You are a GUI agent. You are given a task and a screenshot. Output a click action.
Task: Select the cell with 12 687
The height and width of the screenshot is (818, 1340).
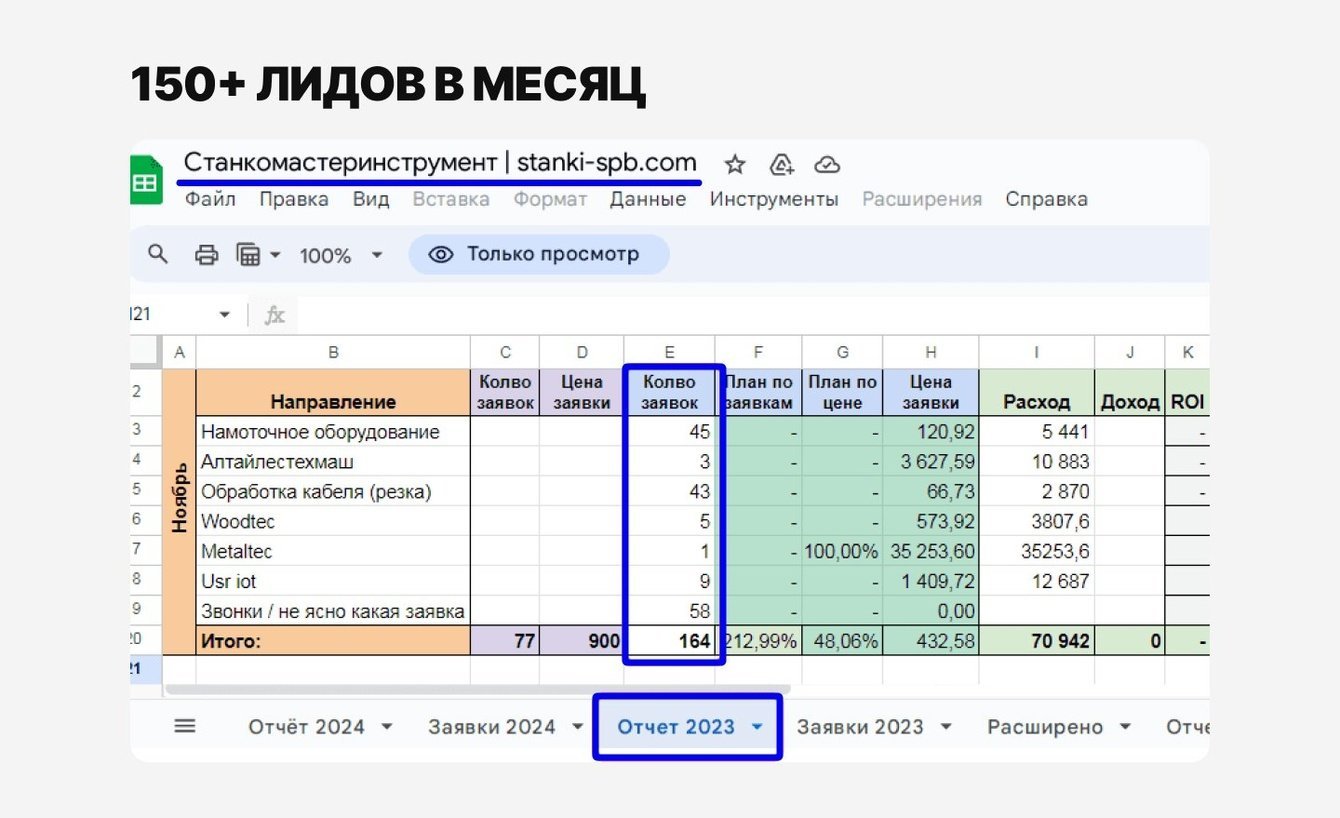1036,581
